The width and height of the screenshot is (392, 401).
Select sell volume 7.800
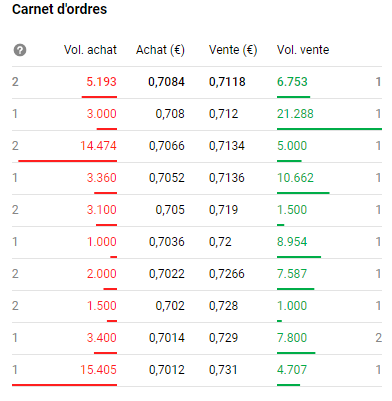tap(292, 338)
